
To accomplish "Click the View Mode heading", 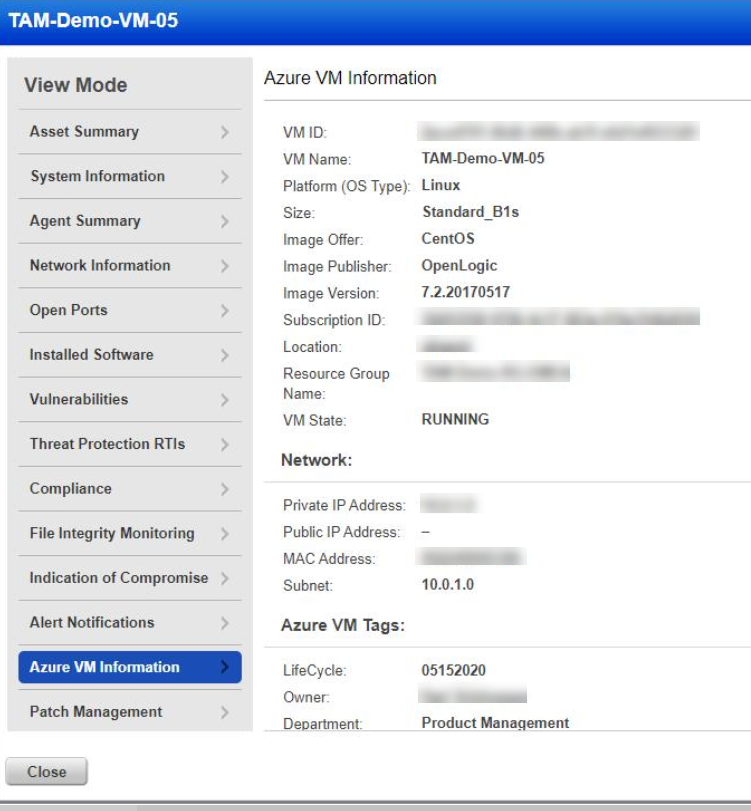I will click(76, 85).
